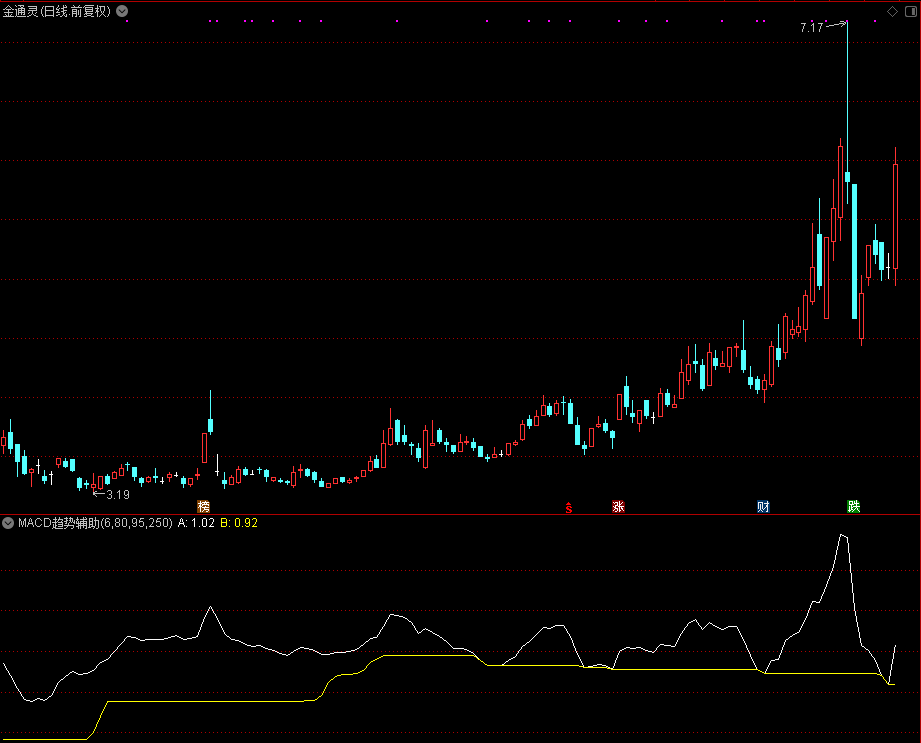Click the 金通灵(日线.前复权) title text
This screenshot has height=743, width=921.
pyautogui.click(x=57, y=12)
